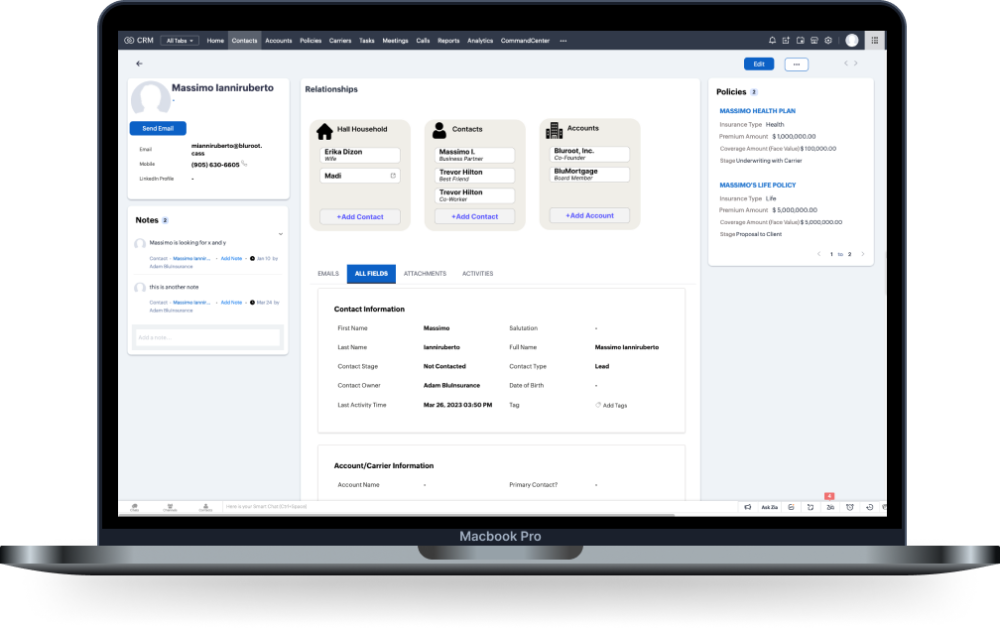1000x630 pixels.
Task: Click the back arrow icon
Action: pyautogui.click(x=139, y=64)
